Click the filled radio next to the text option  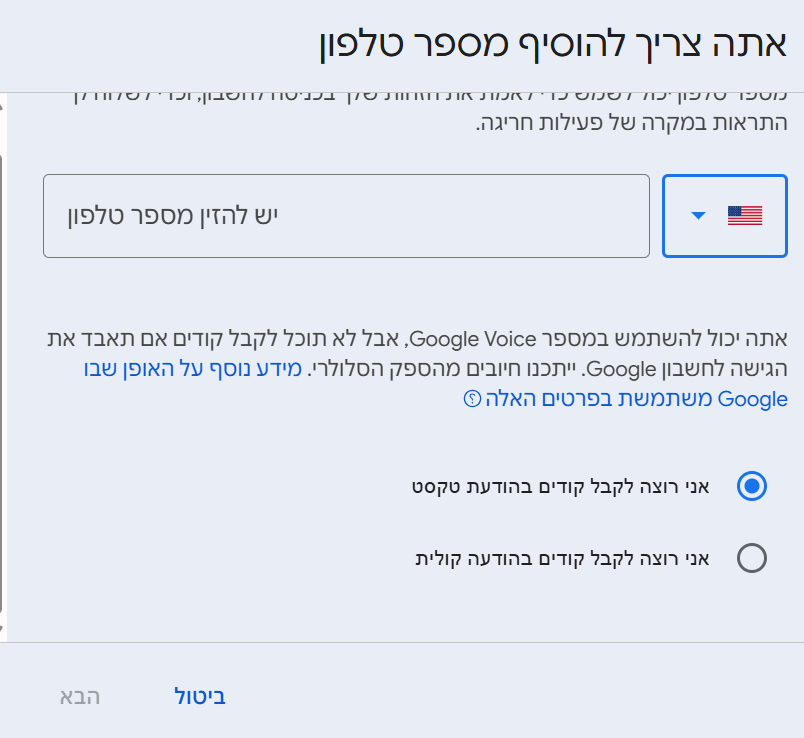(x=751, y=487)
